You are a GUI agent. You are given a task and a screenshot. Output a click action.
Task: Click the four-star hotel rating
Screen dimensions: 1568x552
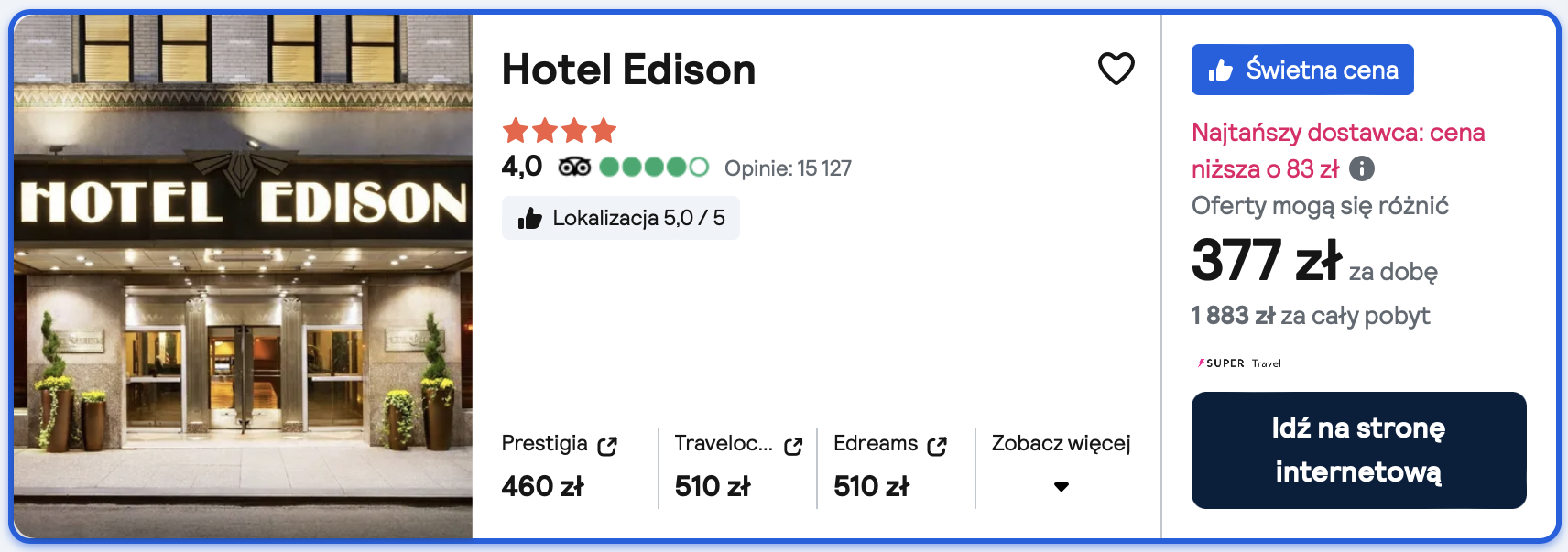click(x=559, y=131)
